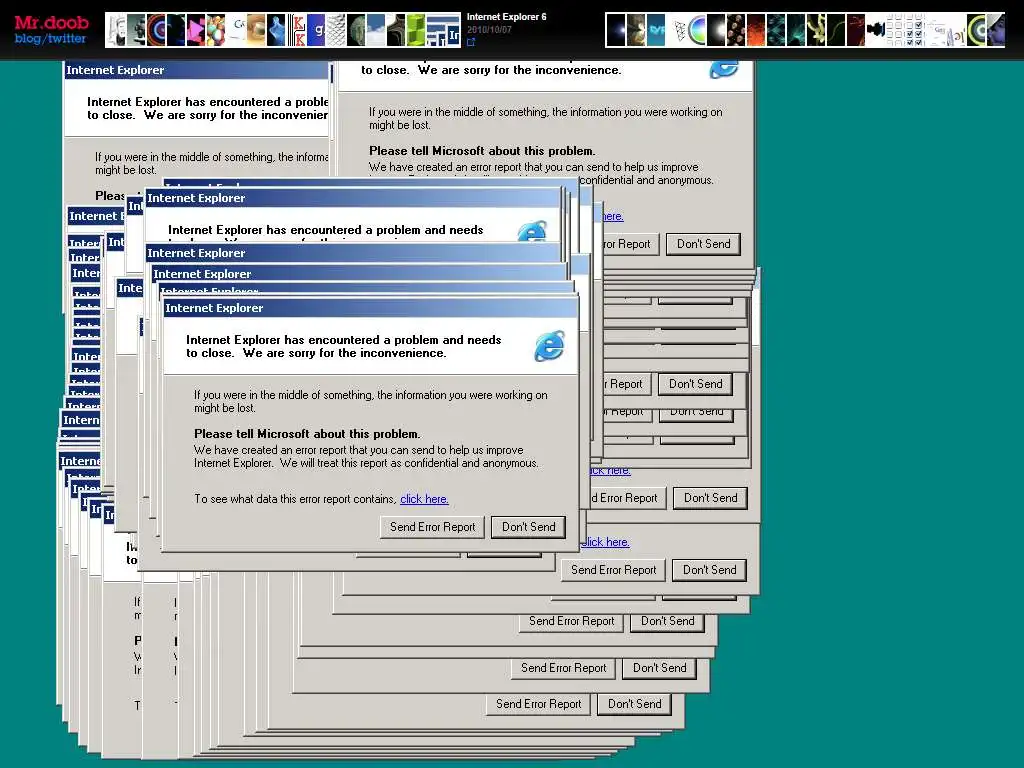Open the wireframe triangle thumbnail
This screenshot has width=1024, height=768.
[x=679, y=30]
